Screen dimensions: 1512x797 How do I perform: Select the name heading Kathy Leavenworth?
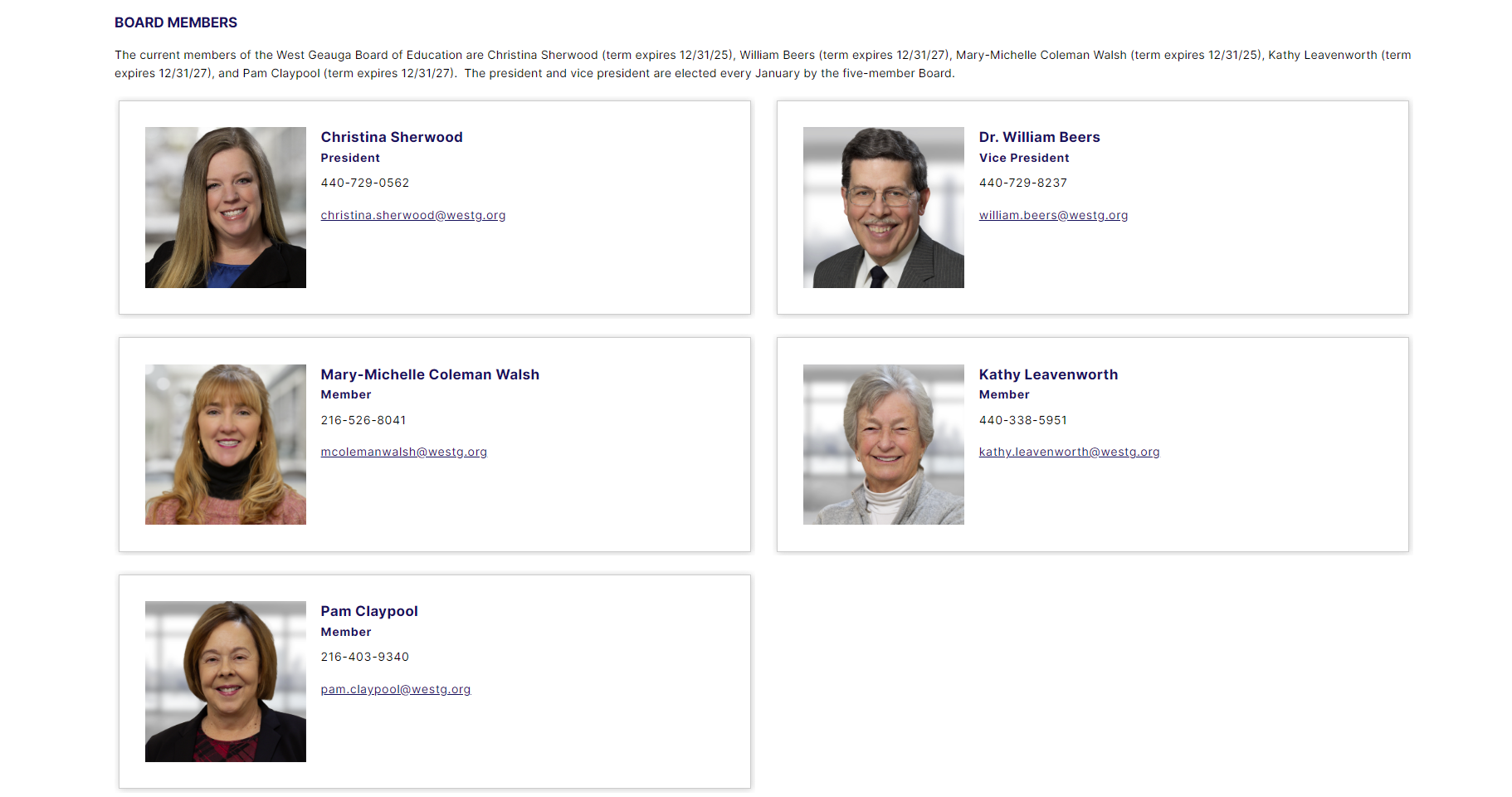1049,374
